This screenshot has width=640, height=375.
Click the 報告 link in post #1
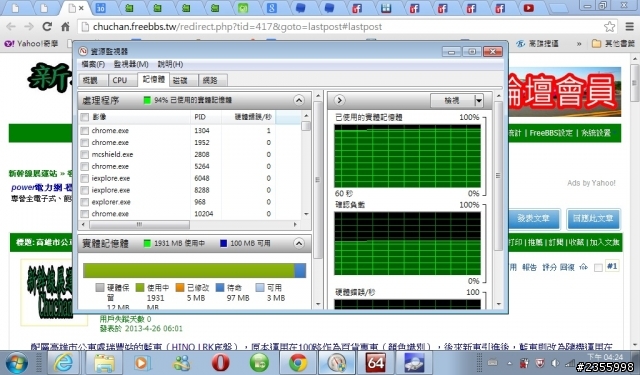point(529,268)
